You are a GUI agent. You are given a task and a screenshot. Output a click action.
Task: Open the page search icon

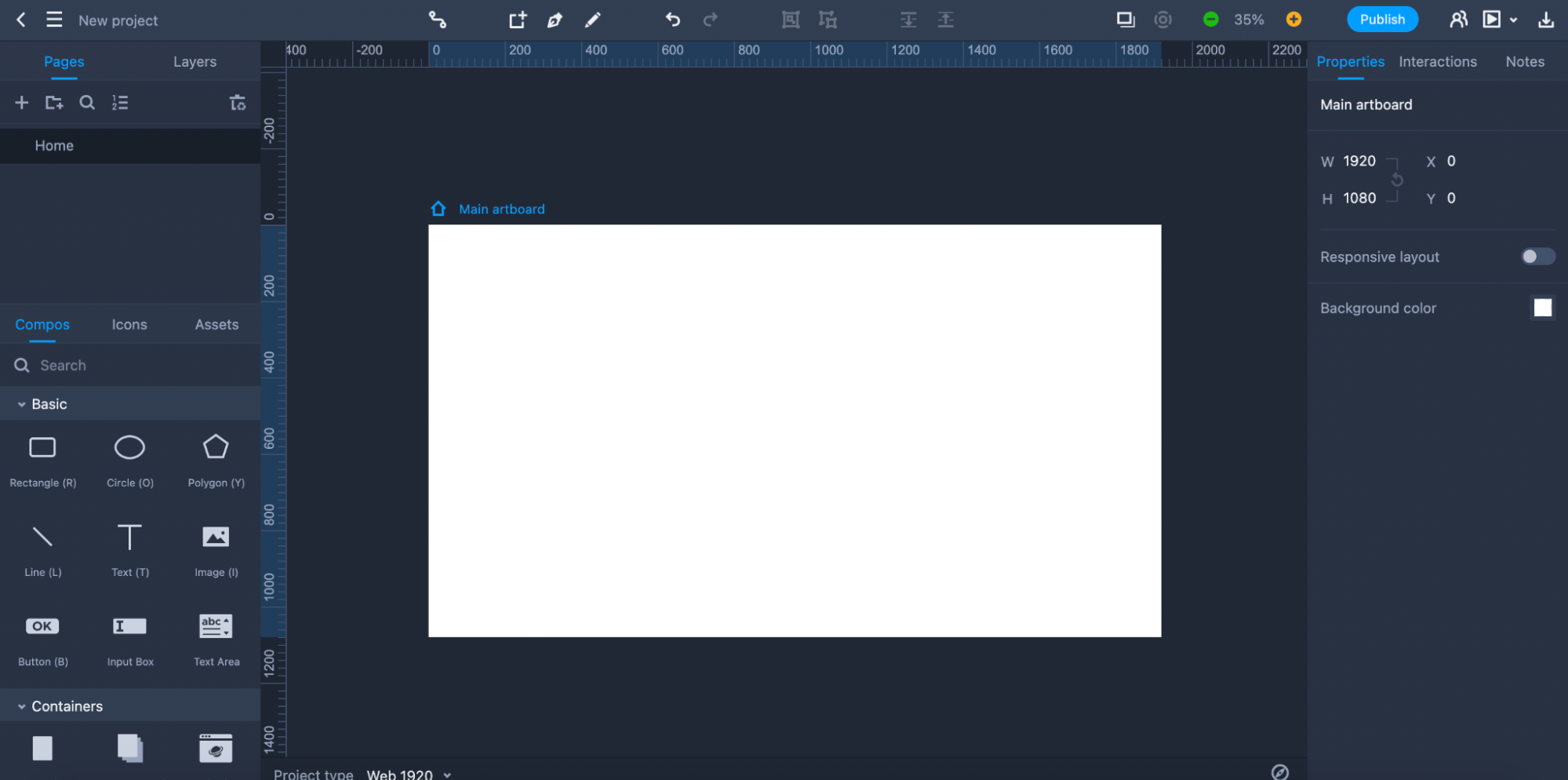coord(87,102)
